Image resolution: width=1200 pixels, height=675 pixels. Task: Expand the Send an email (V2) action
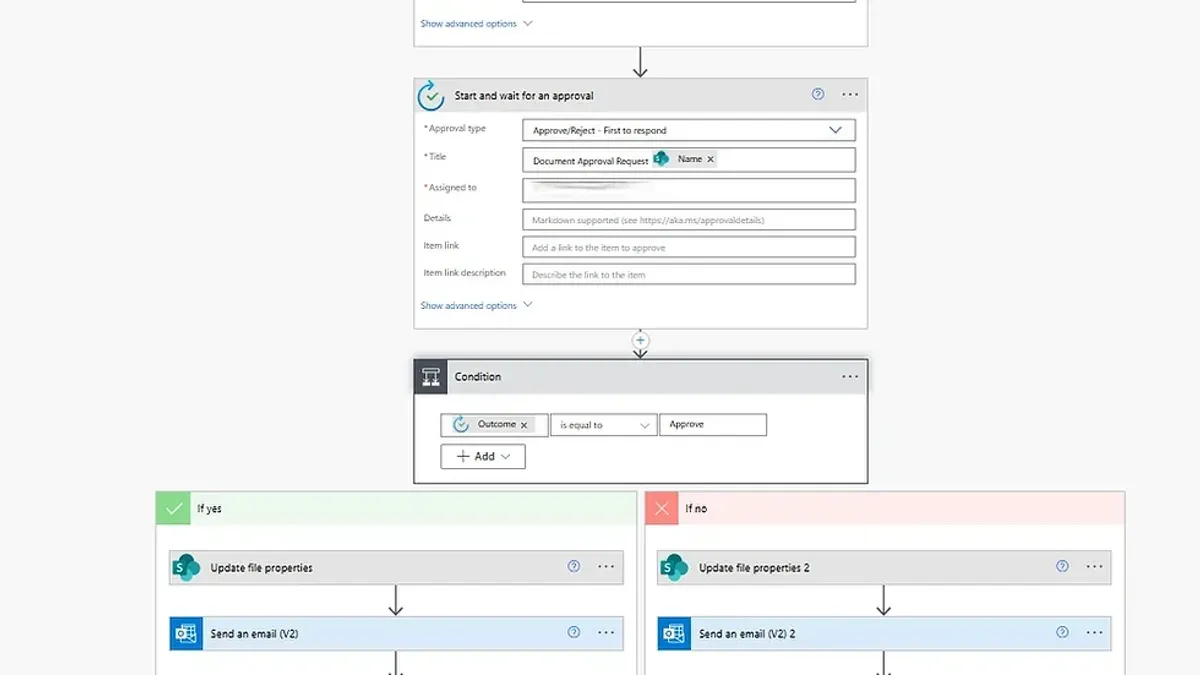(396, 633)
